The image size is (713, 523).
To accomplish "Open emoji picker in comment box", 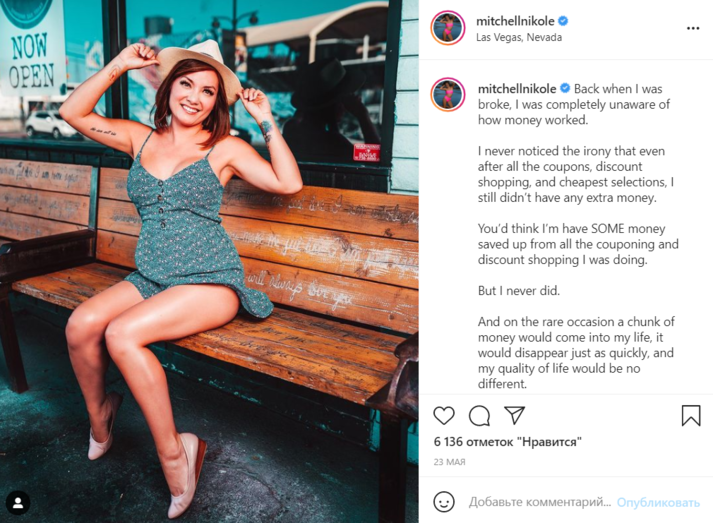I will [444, 501].
